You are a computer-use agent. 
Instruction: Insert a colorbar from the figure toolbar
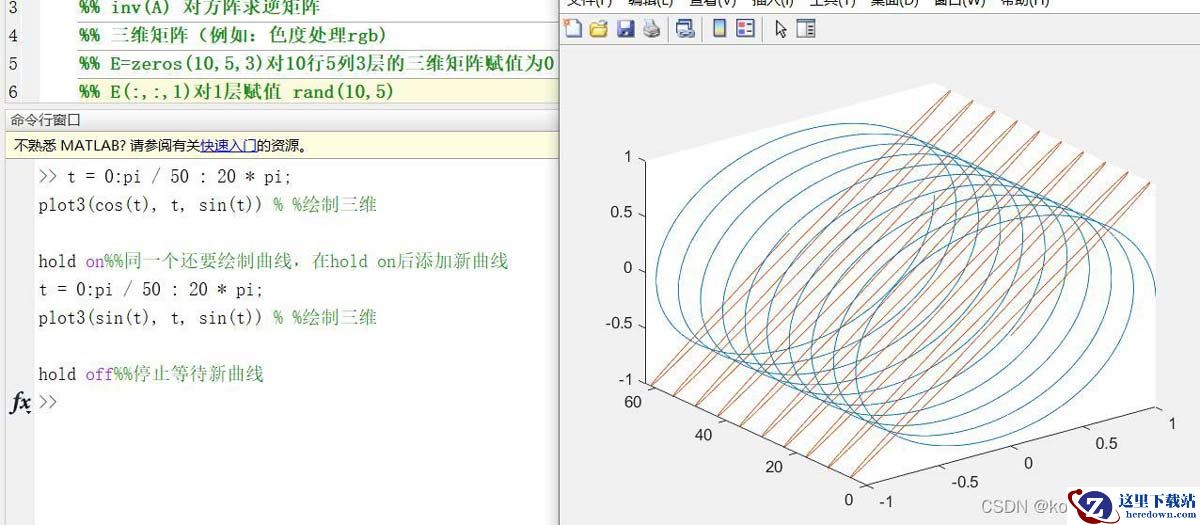pyautogui.click(x=719, y=28)
